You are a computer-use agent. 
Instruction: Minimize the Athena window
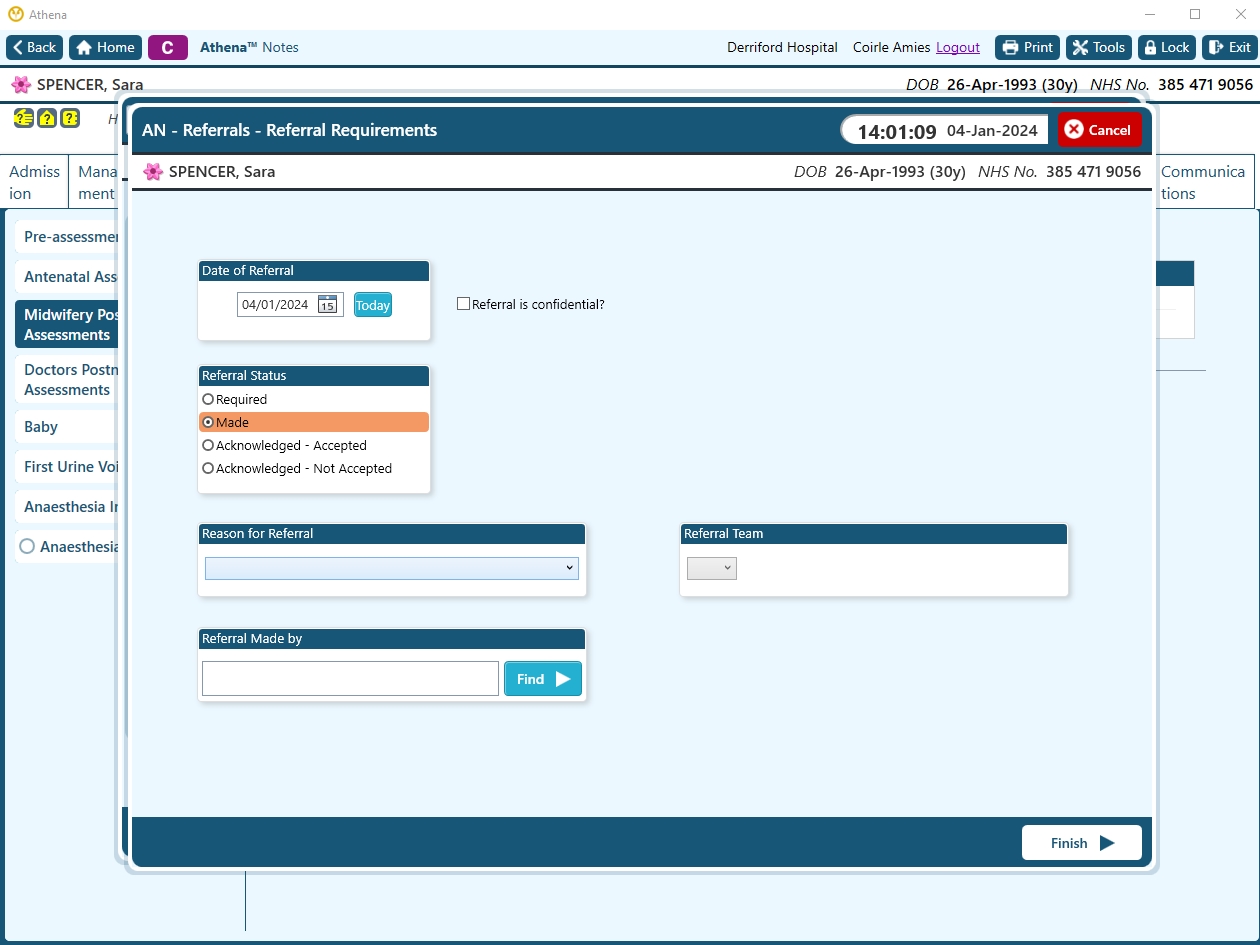(x=1148, y=15)
